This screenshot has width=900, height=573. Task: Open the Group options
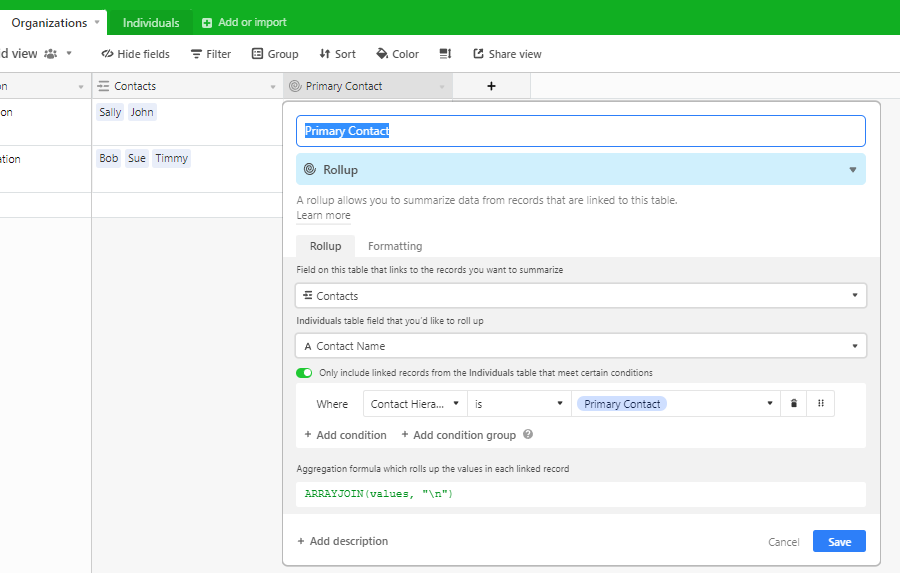coord(275,54)
